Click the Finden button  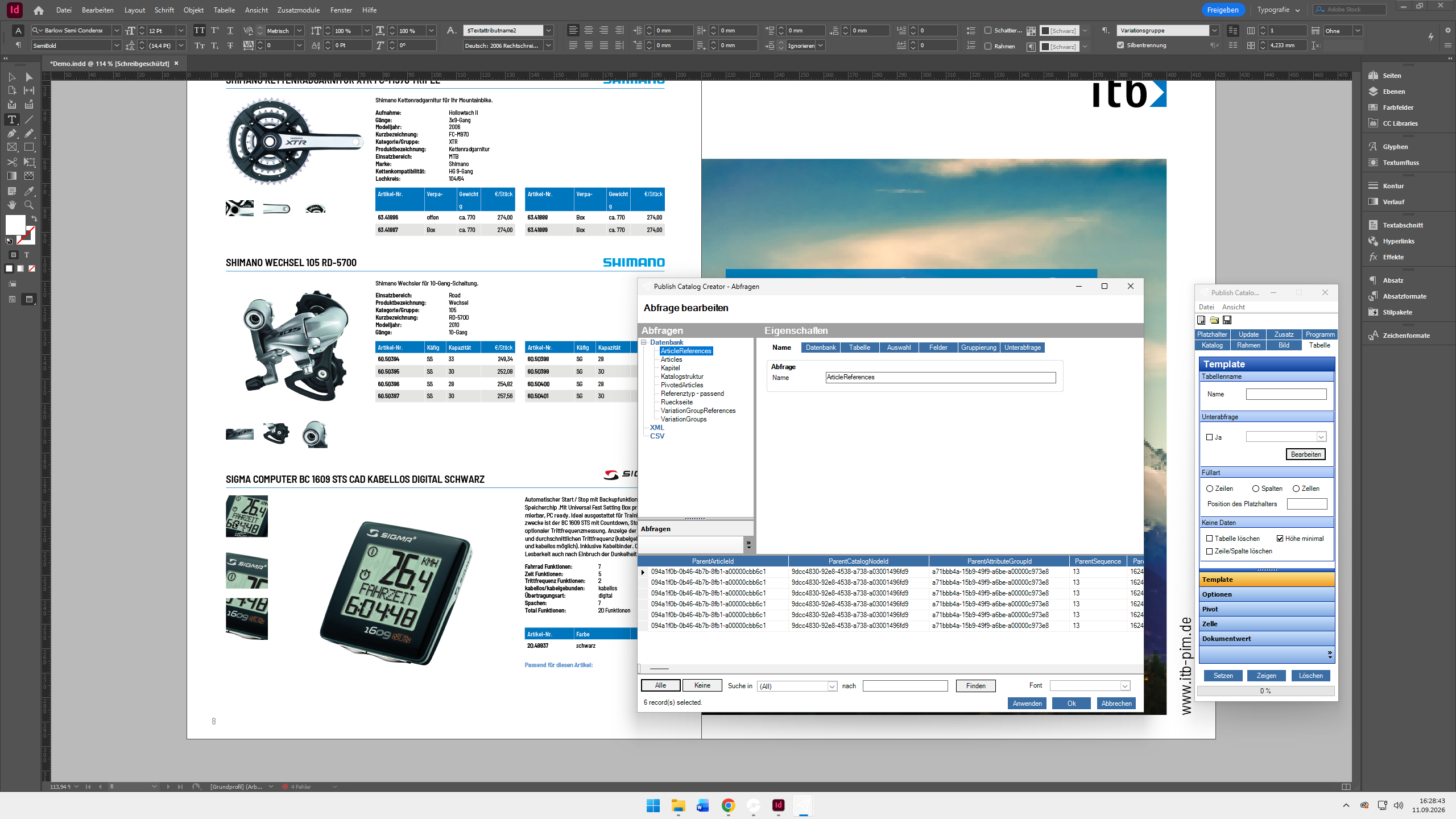[976, 686]
